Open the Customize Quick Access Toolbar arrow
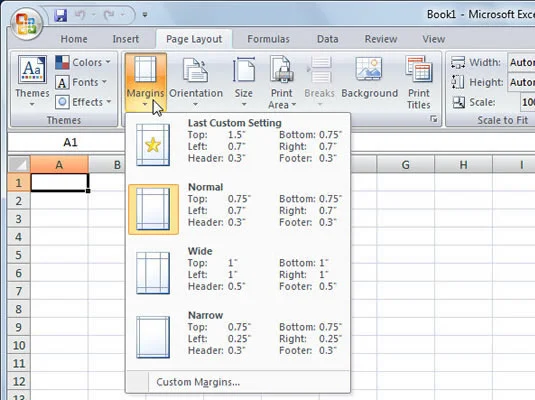The height and width of the screenshot is (400, 535). 145,15
